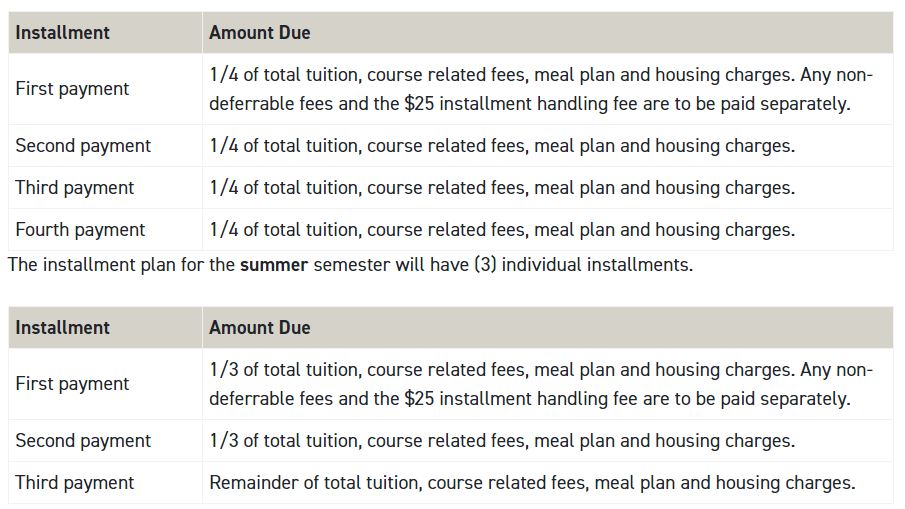
Task: Click the First payment label in the four-payment table
Action: pyautogui.click(x=72, y=89)
